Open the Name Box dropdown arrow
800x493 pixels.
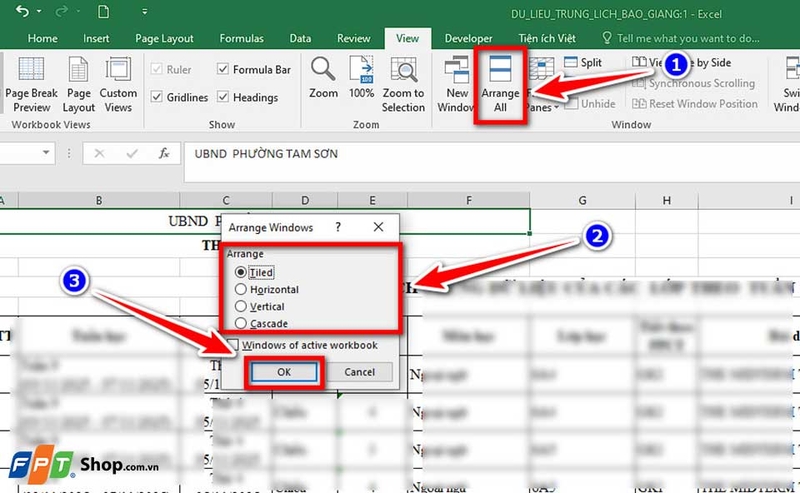(x=46, y=153)
